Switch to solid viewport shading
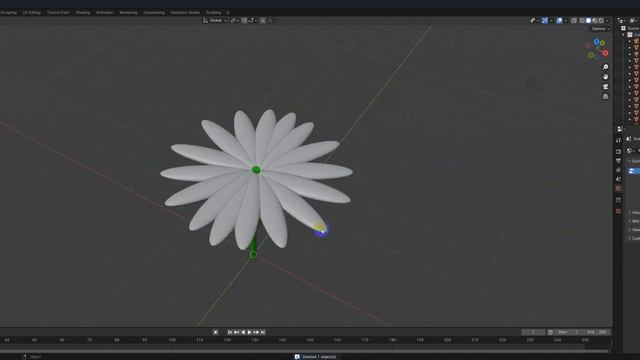 (x=589, y=20)
